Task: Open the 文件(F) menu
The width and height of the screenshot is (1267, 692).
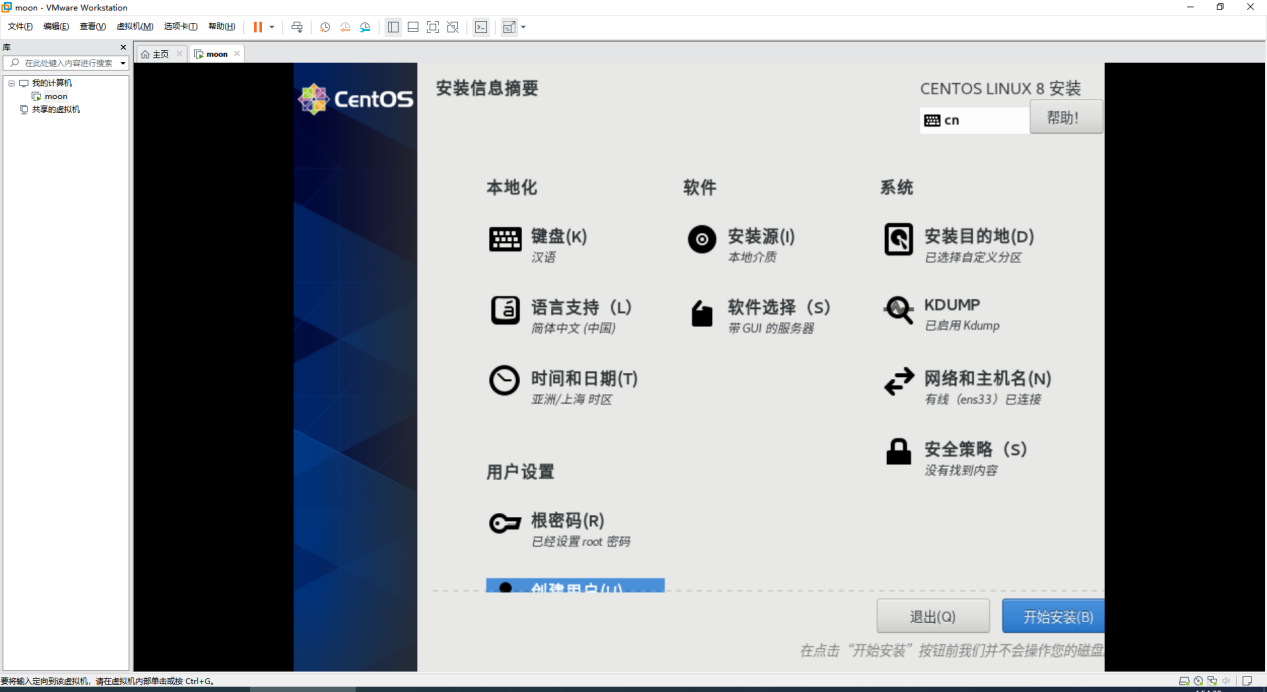Action: tap(20, 27)
